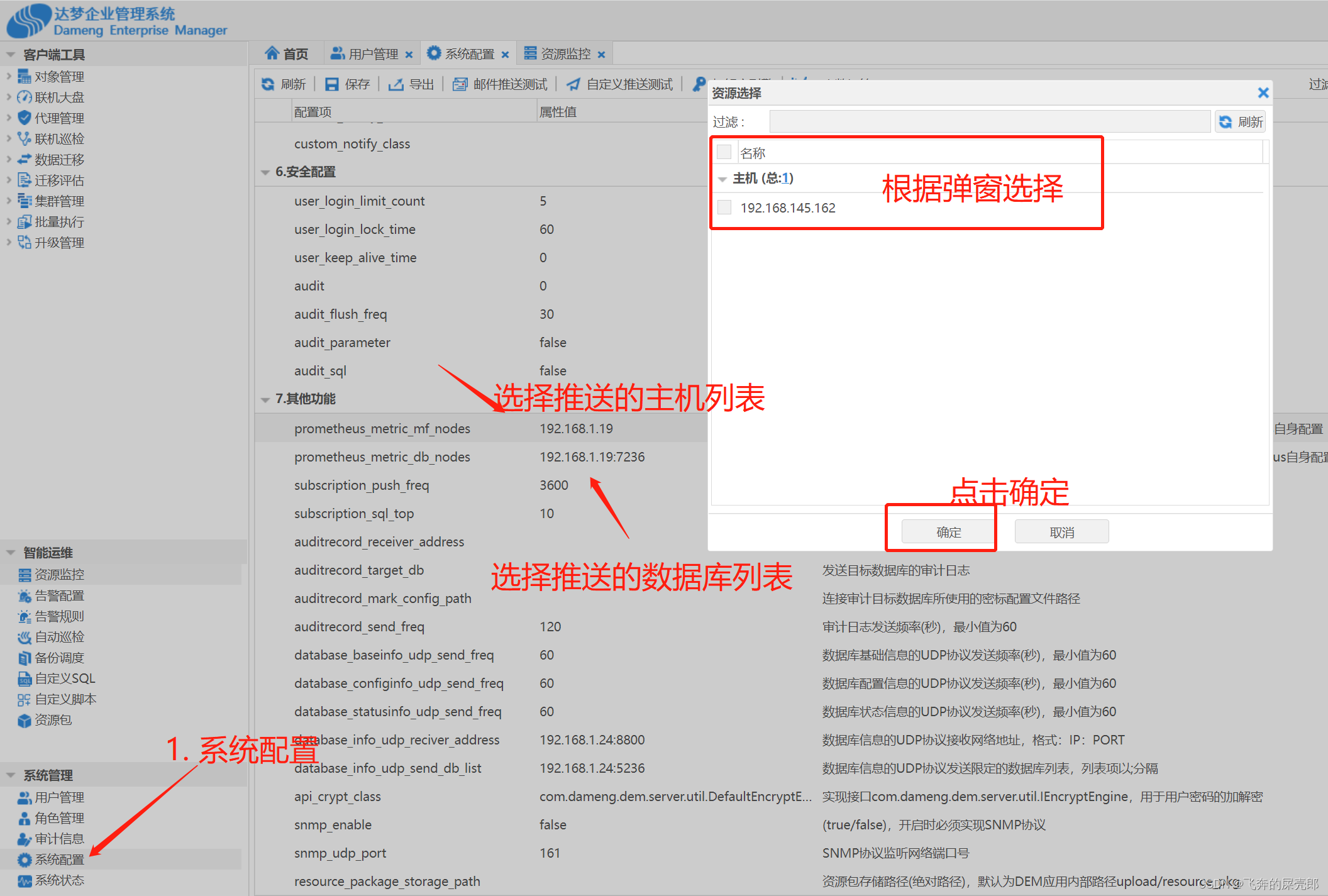
Task: Click the 自定义推送测试 custom push test icon
Action: tap(573, 84)
